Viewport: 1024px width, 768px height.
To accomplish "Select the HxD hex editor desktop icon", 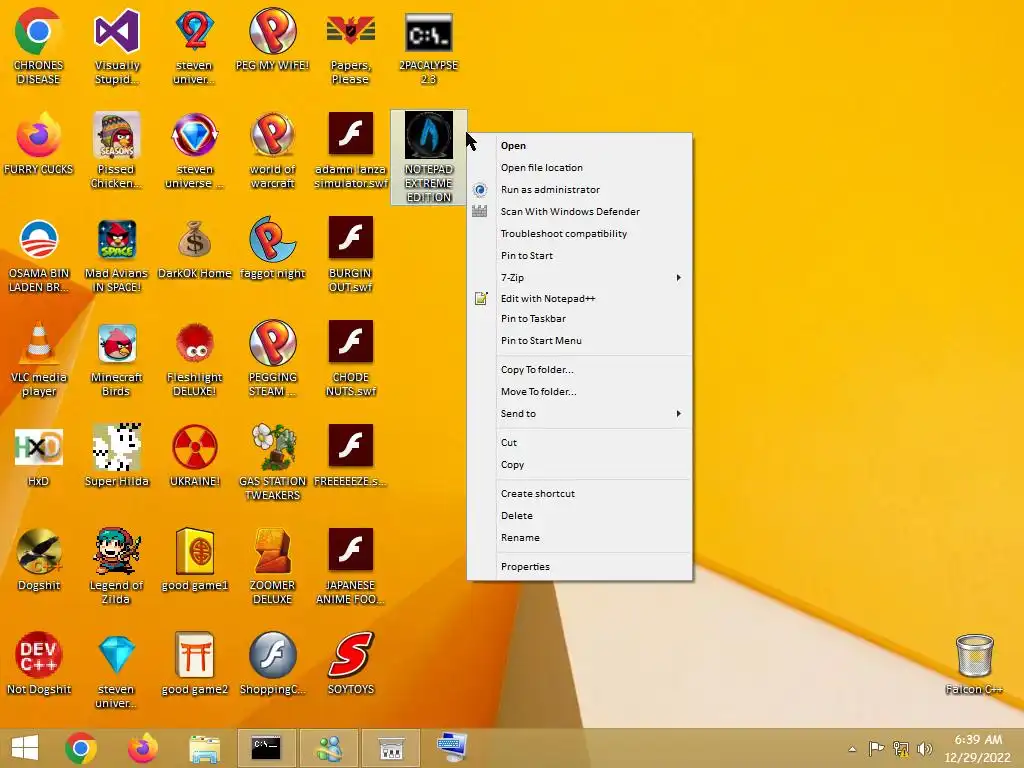I will [x=39, y=456].
